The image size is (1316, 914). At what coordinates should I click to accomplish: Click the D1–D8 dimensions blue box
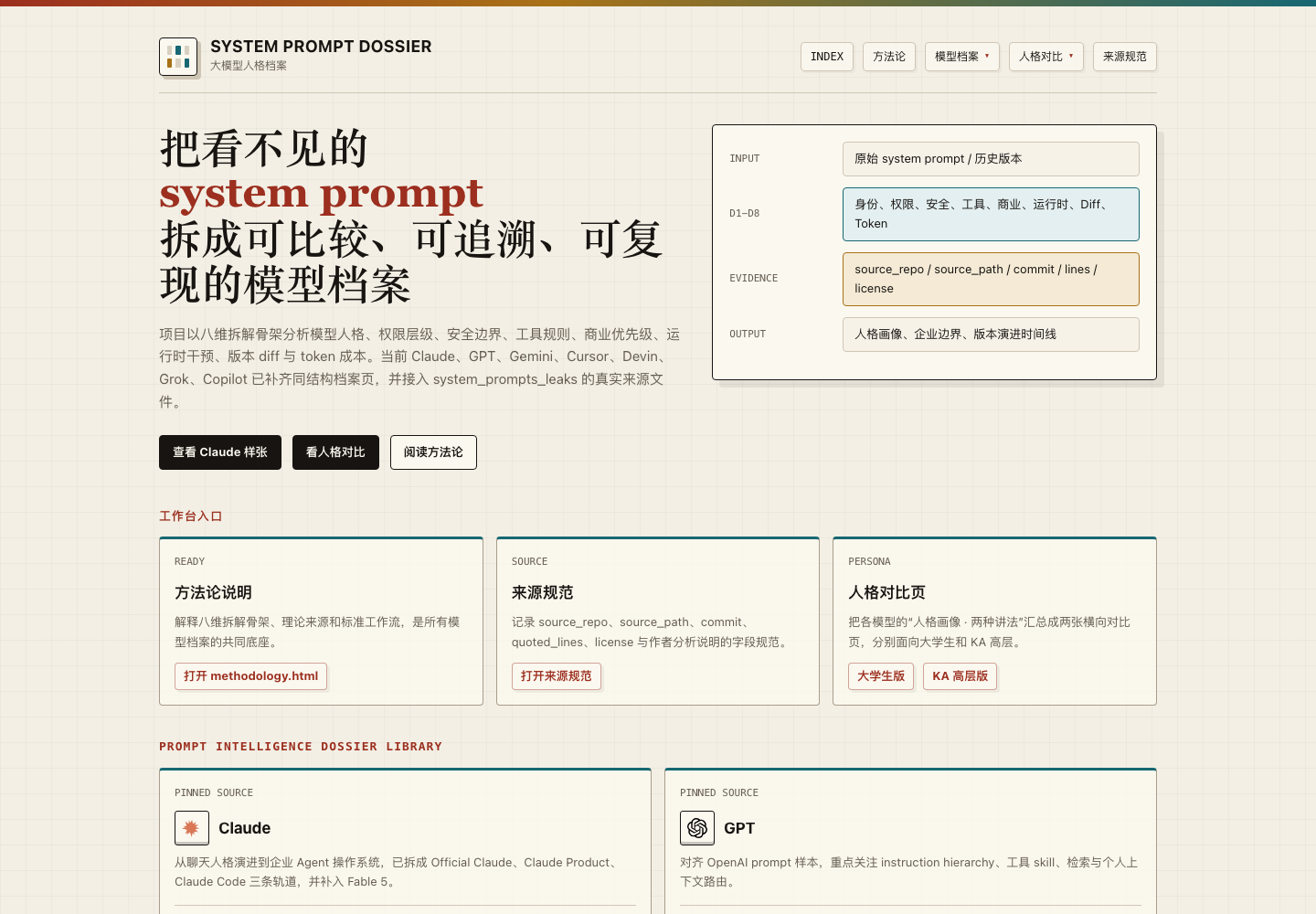tap(991, 214)
